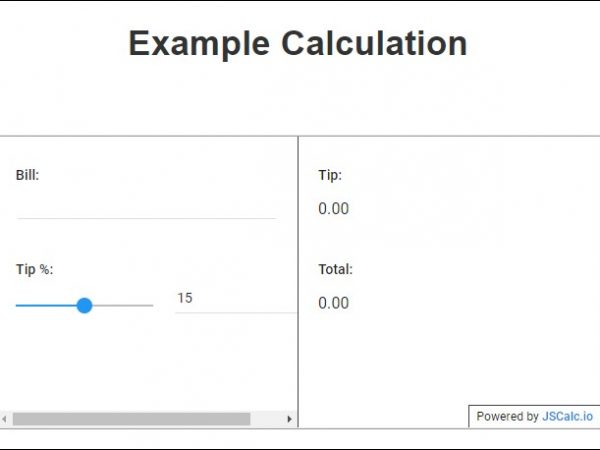This screenshot has width=600, height=450.
Task: Click the Total result value 0.00
Action: 333,303
